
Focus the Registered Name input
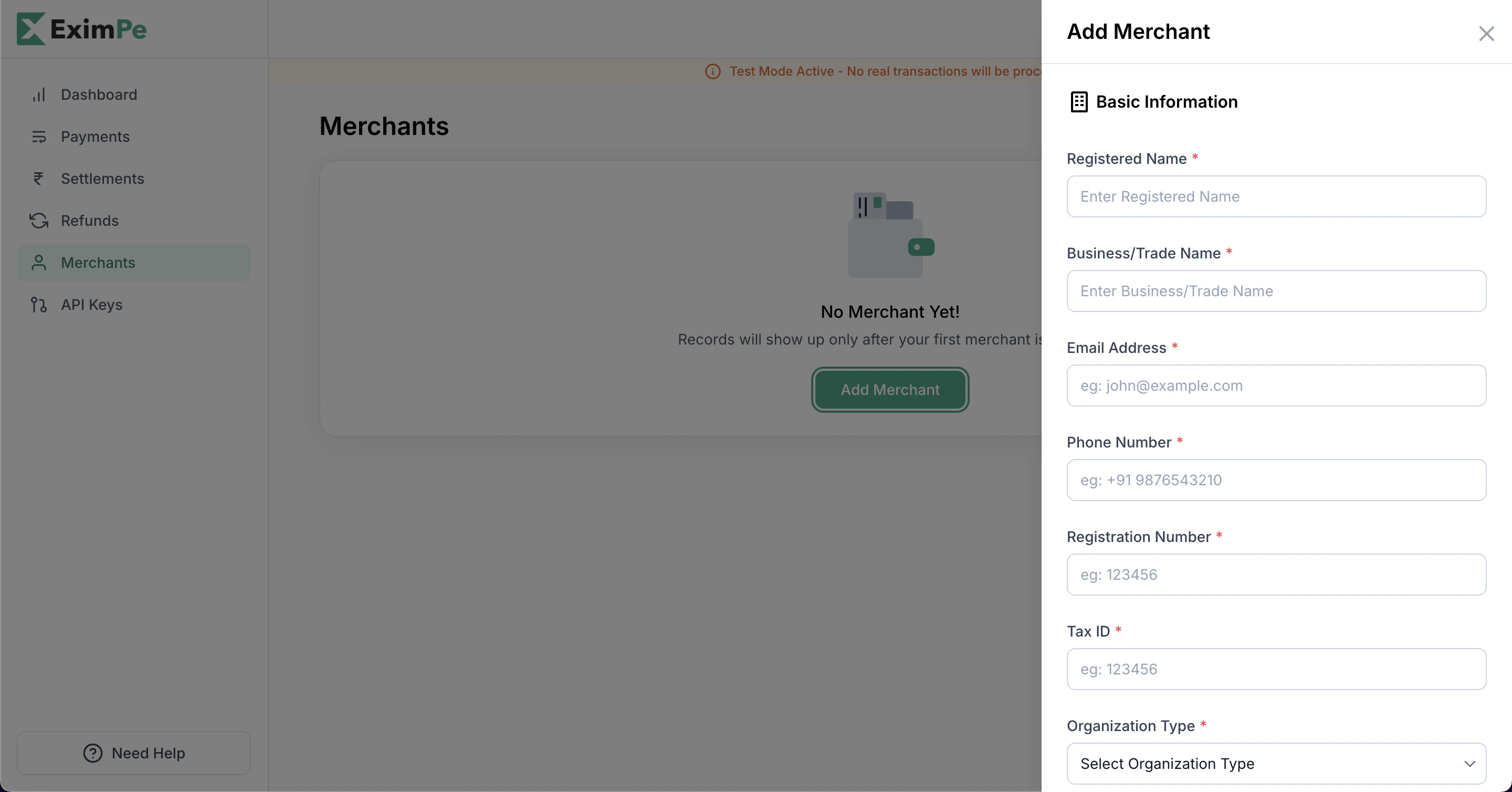coord(1277,196)
